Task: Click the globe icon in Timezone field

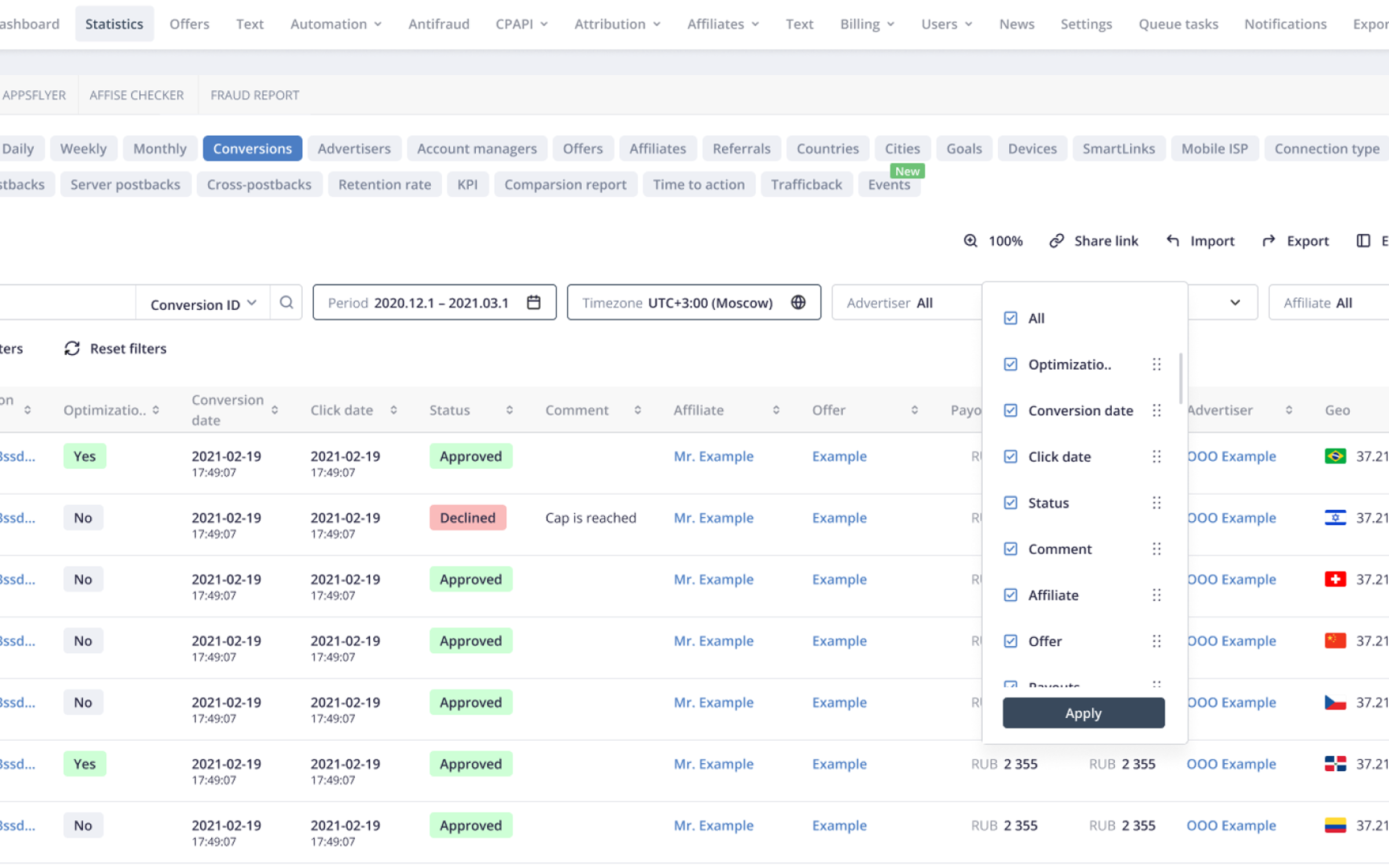Action: click(x=798, y=302)
